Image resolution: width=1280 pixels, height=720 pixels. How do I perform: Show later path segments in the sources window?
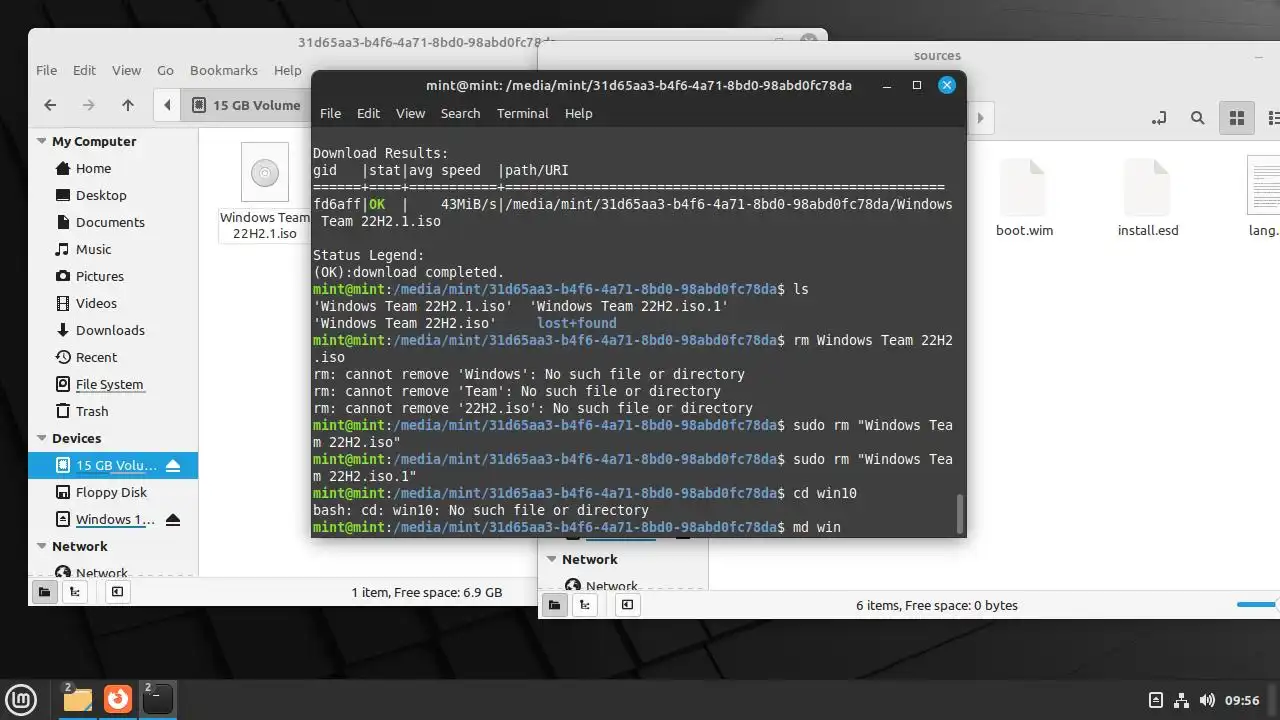[x=980, y=118]
